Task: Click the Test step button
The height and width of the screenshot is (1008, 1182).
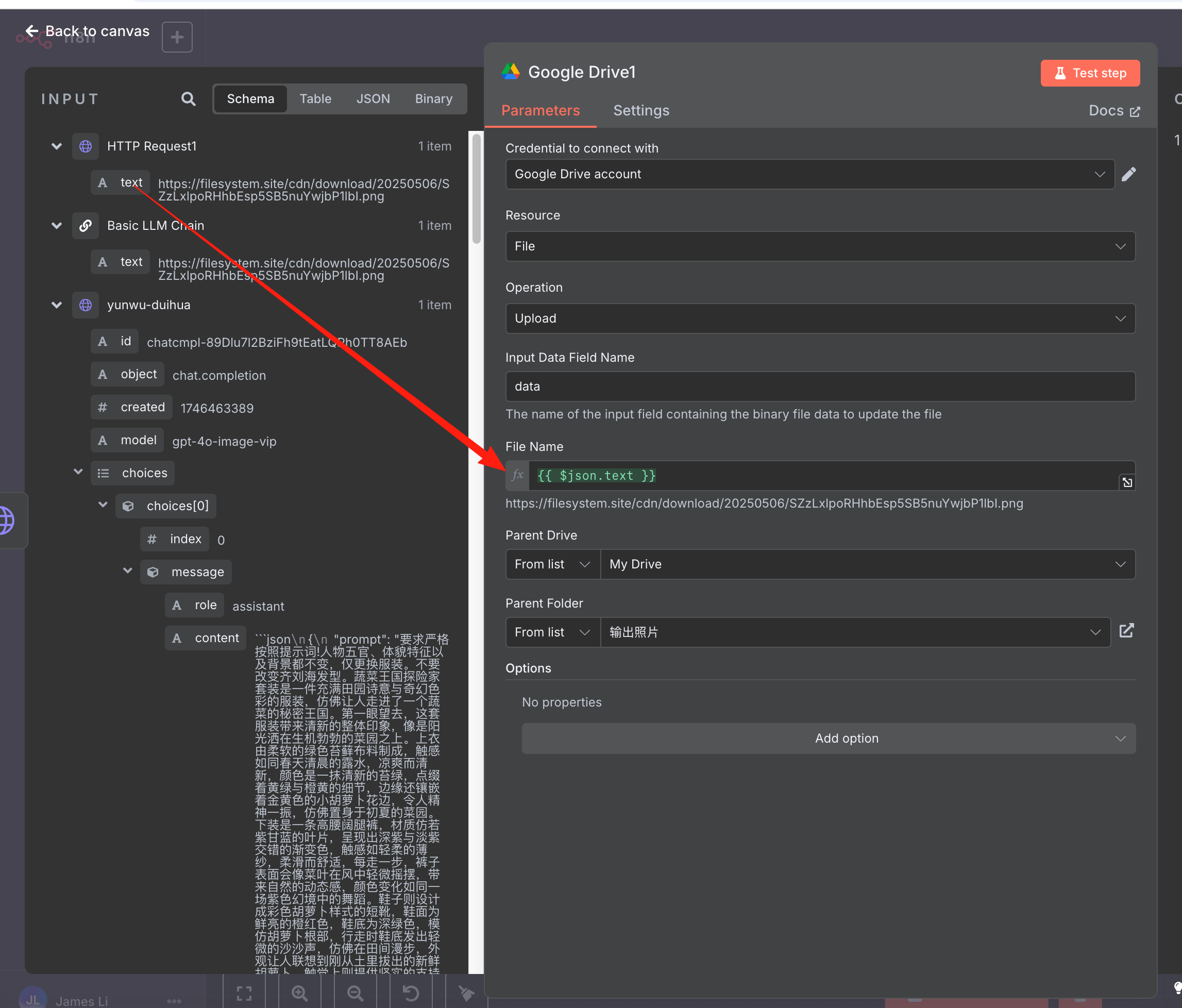Action: tap(1090, 73)
